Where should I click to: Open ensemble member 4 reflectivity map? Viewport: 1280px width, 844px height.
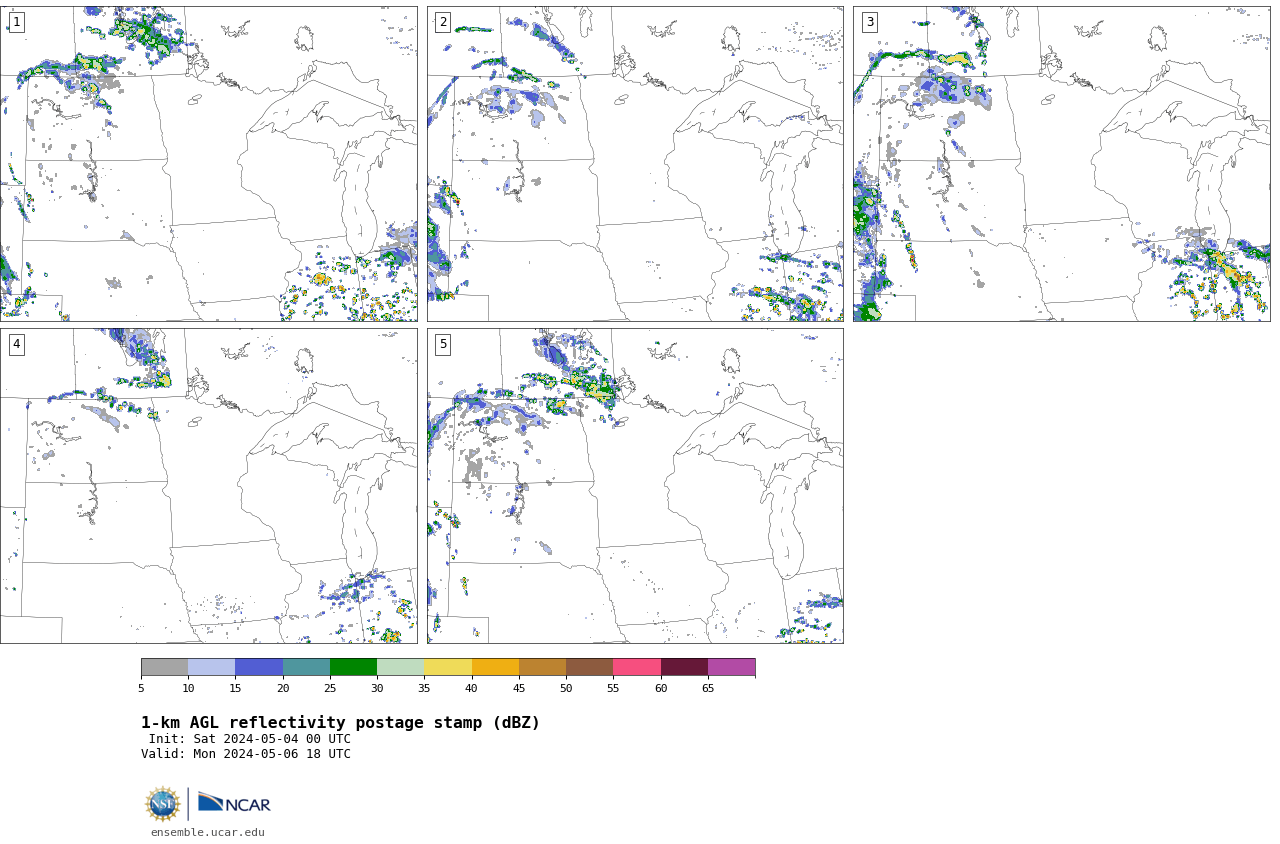pos(209,486)
